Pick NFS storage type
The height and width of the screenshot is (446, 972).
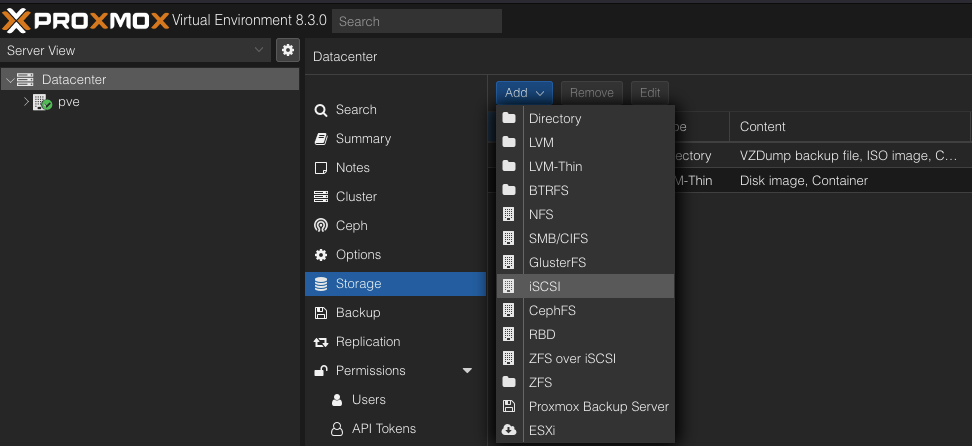pyautogui.click(x=585, y=215)
